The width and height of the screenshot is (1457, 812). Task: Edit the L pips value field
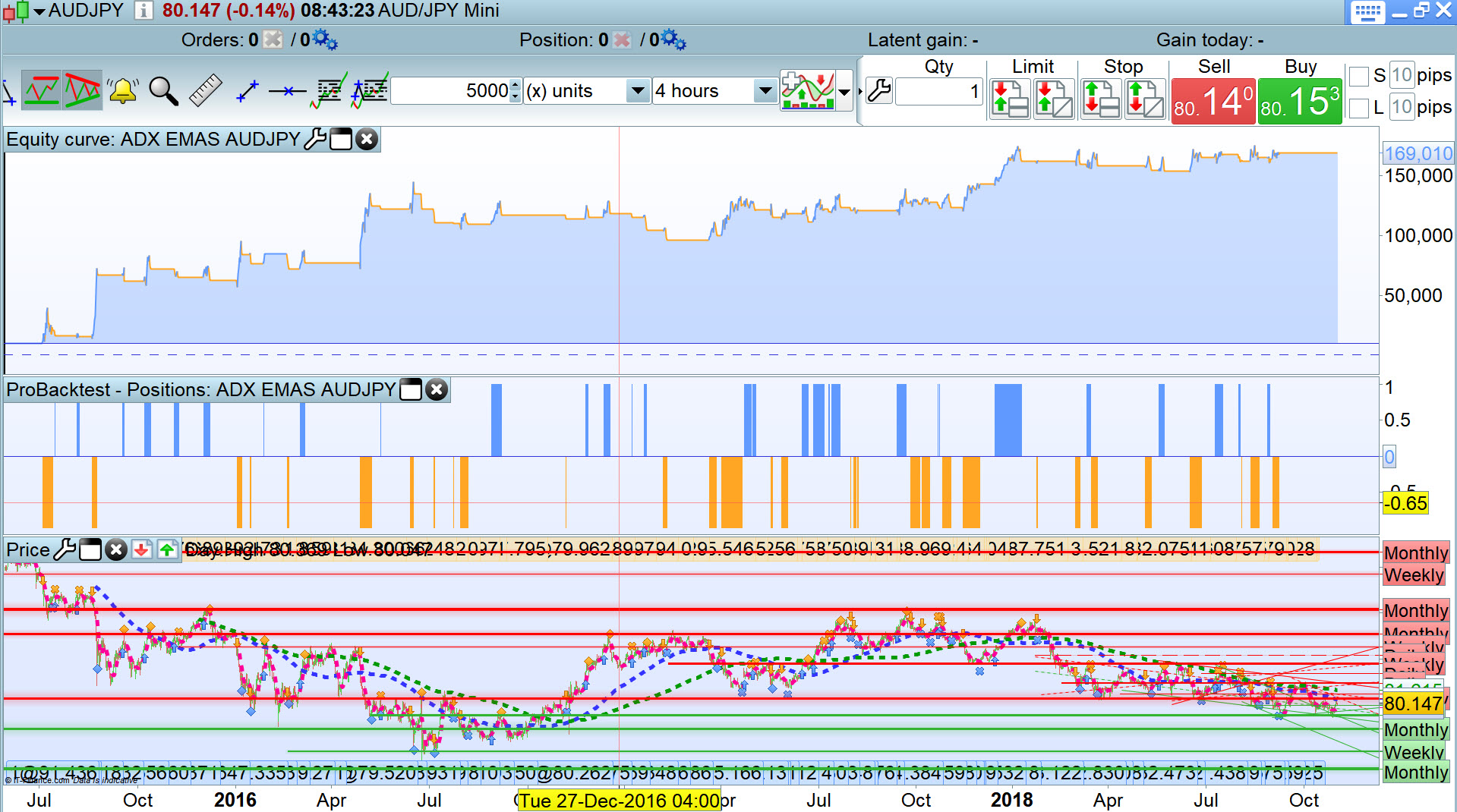(x=1402, y=107)
